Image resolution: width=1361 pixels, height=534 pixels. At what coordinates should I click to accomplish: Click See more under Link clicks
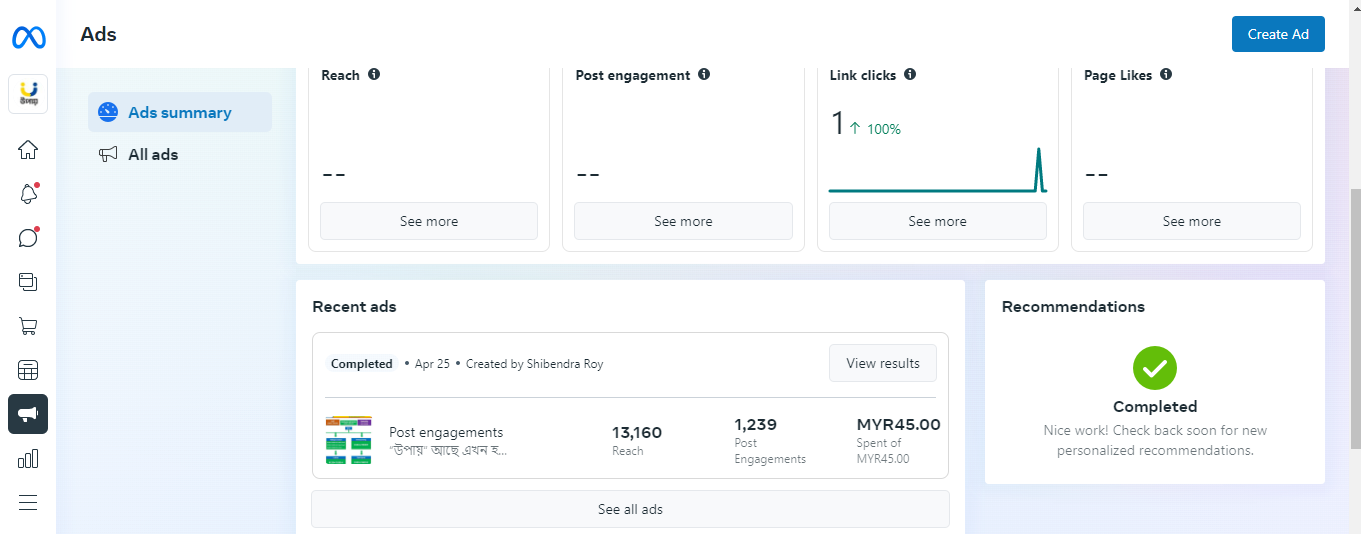tap(937, 221)
